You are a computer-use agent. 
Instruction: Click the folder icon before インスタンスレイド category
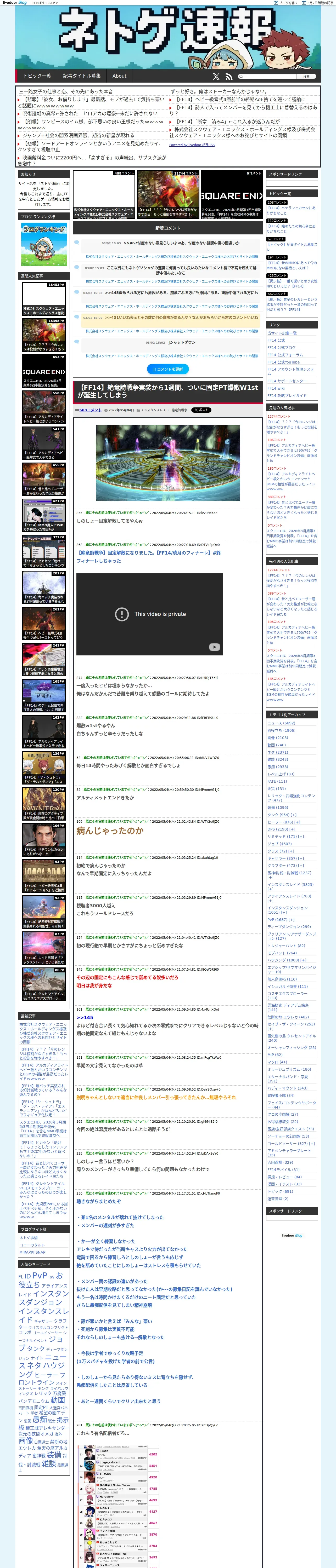[138, 410]
